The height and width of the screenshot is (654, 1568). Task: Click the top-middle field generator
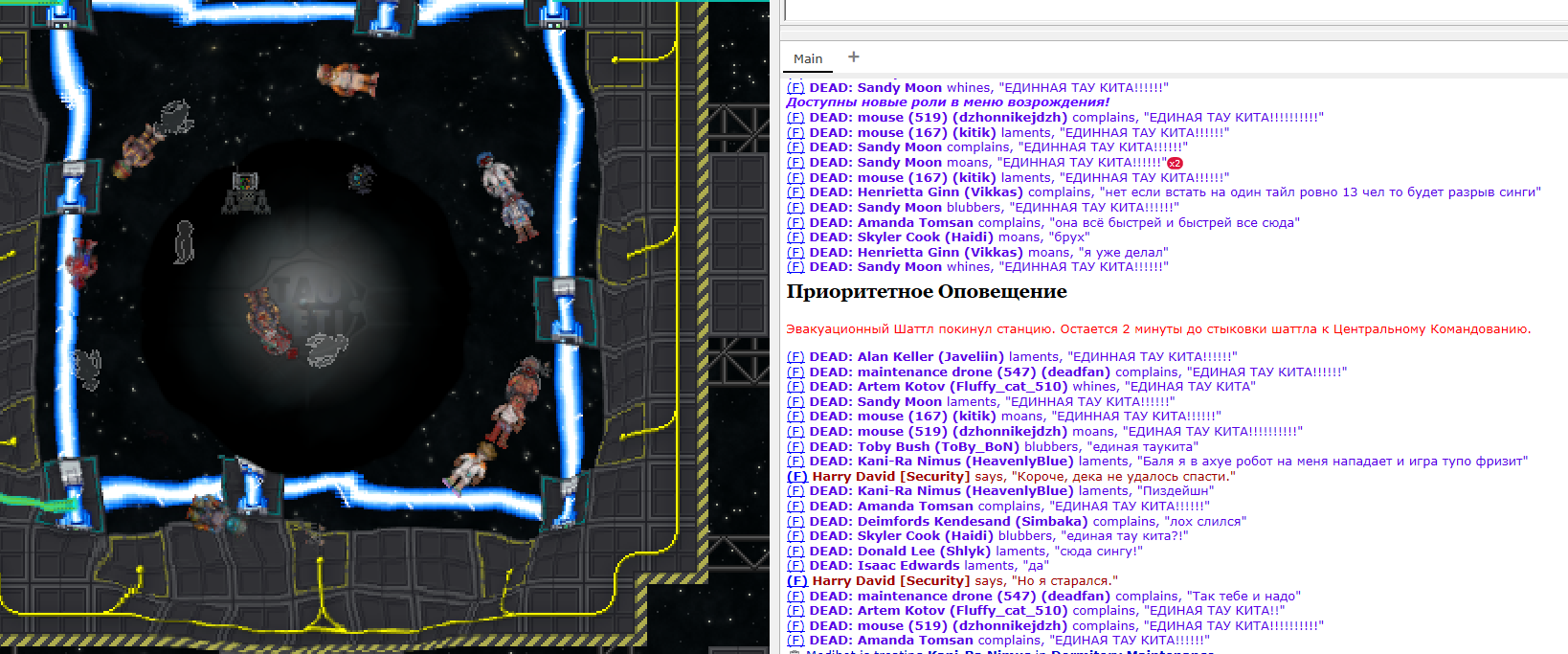(386, 16)
